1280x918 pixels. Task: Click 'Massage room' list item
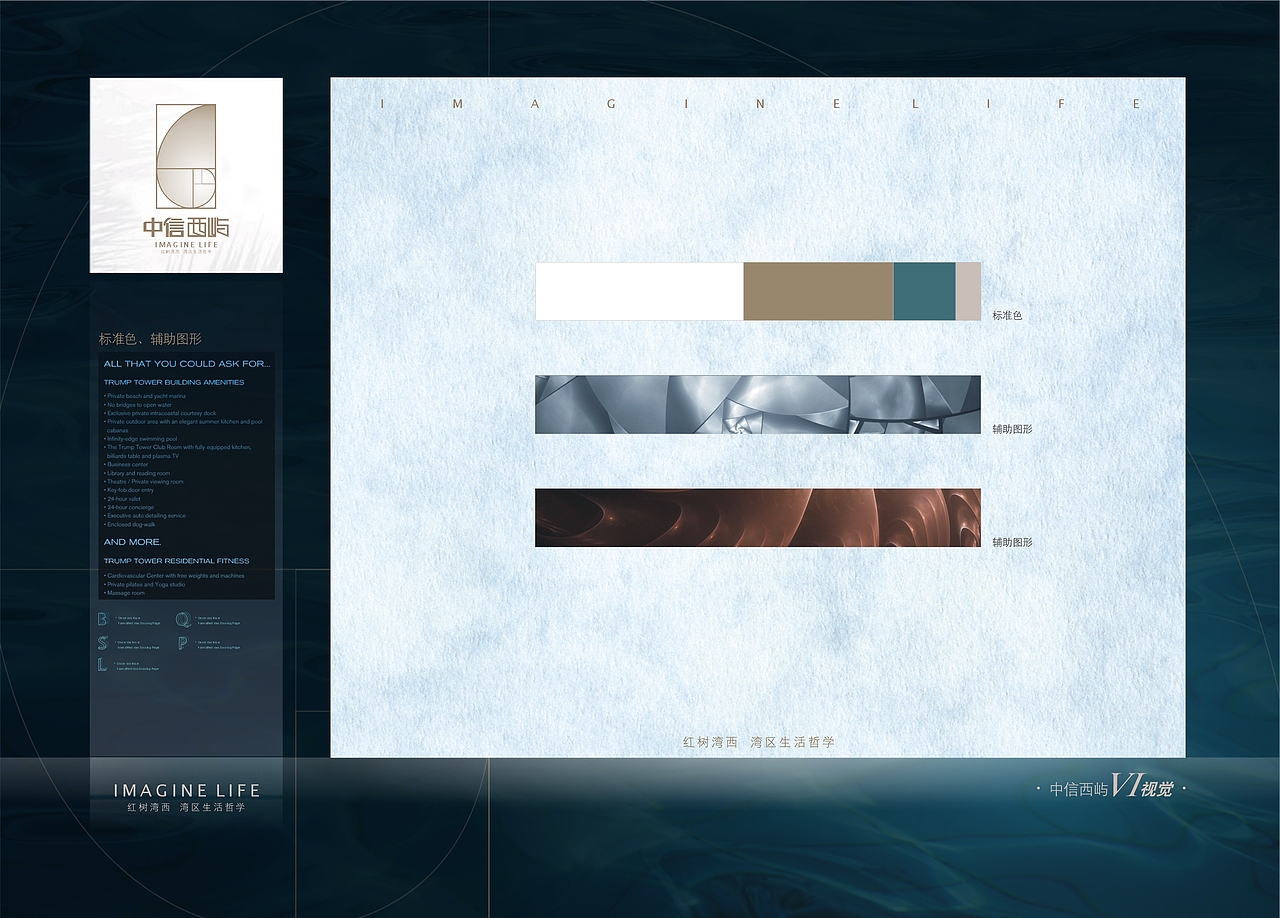(x=125, y=593)
